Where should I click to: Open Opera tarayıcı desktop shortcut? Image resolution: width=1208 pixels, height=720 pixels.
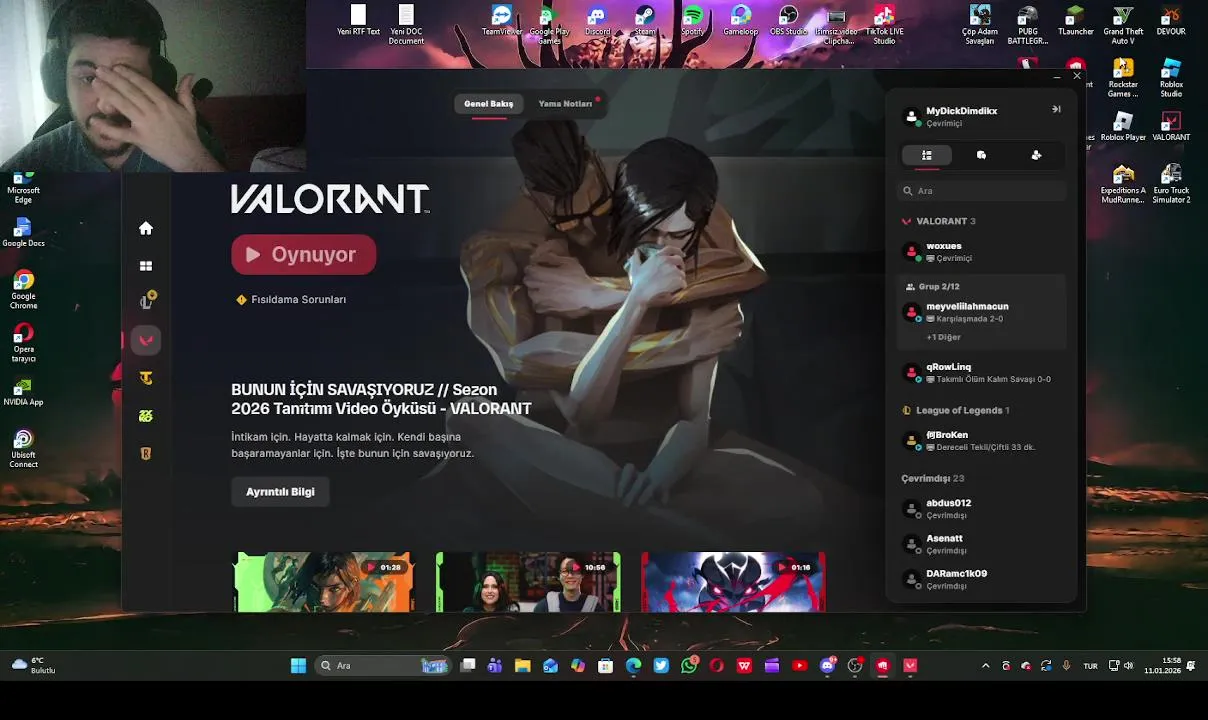pos(23,343)
